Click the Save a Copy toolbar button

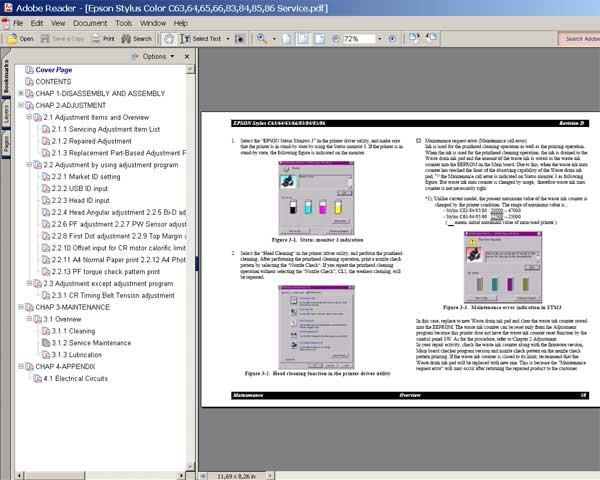62,39
